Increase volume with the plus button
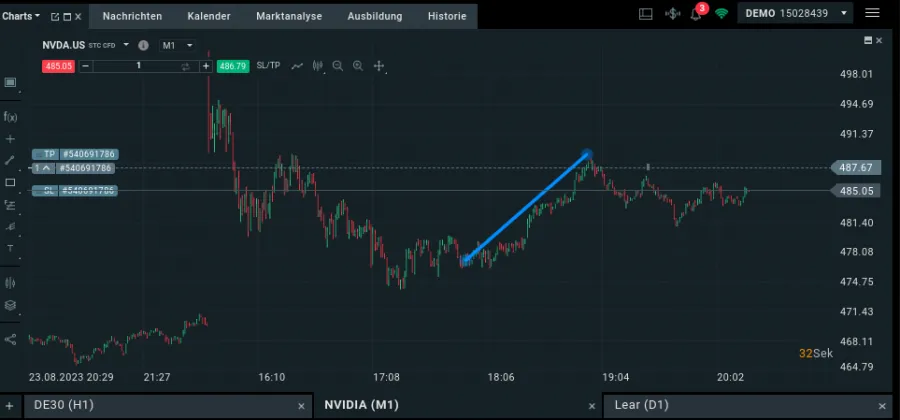900x420 pixels. [205, 66]
